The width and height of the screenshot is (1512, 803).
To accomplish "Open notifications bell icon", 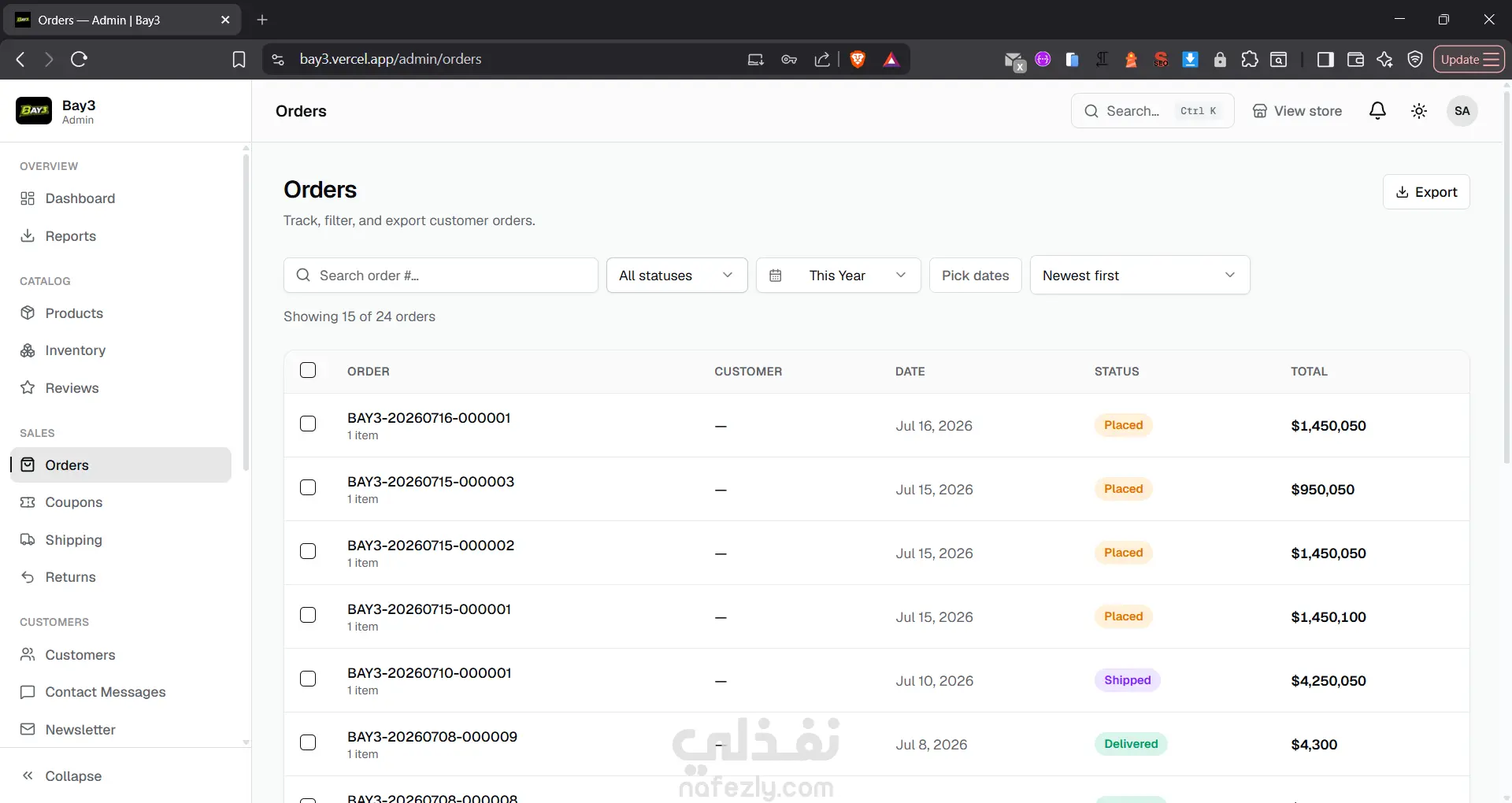I will click(1377, 111).
